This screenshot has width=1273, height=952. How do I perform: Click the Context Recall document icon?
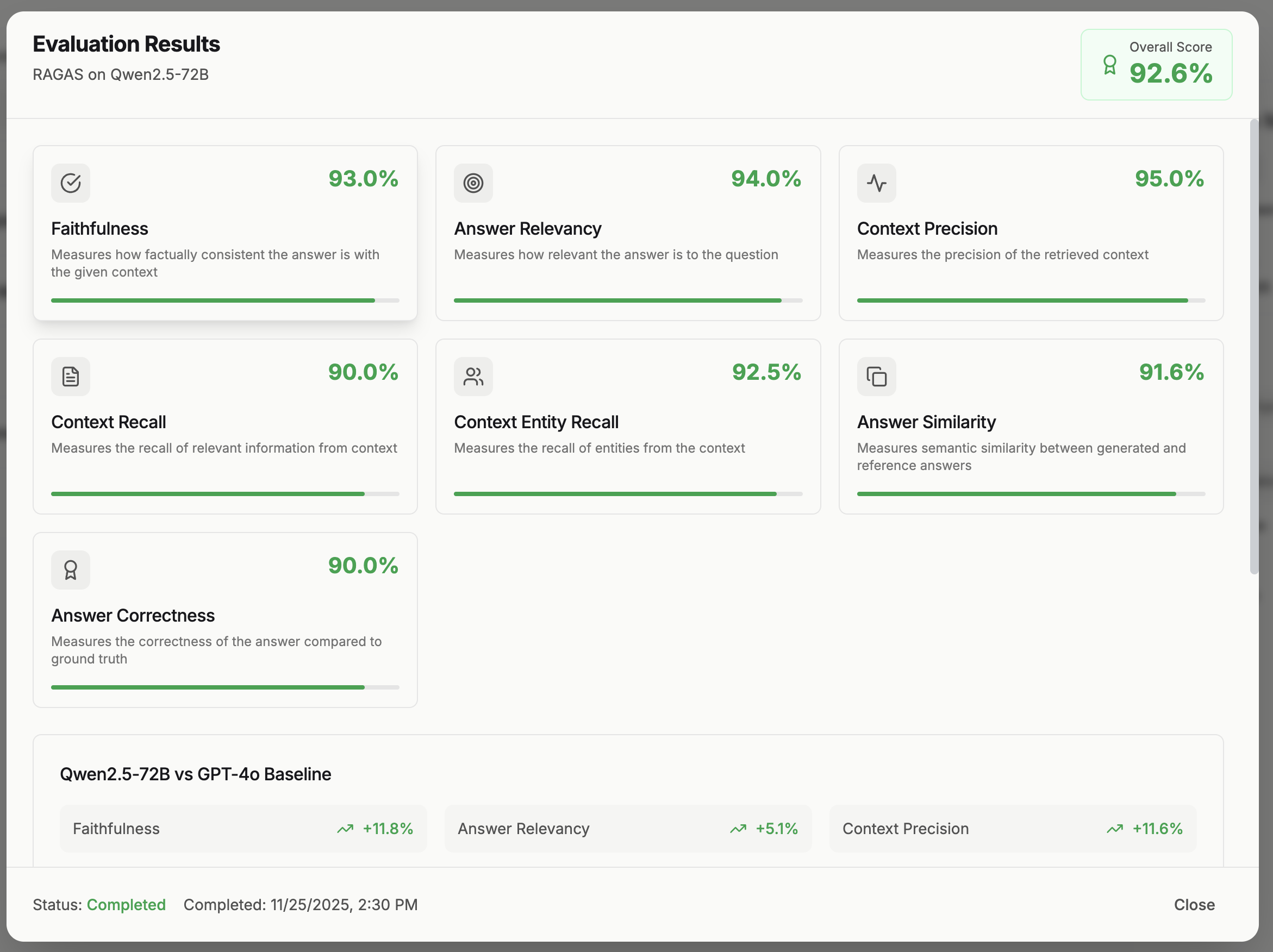pyautogui.click(x=70, y=376)
